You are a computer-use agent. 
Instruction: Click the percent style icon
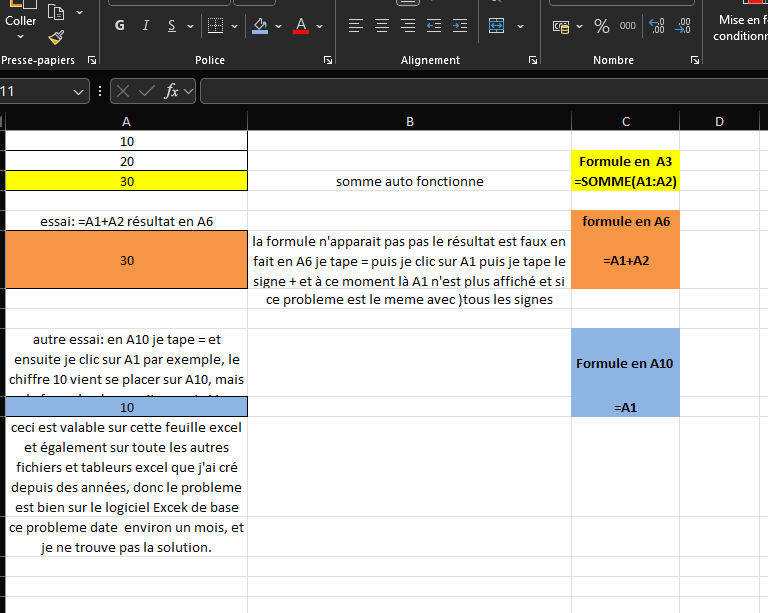[x=601, y=26]
